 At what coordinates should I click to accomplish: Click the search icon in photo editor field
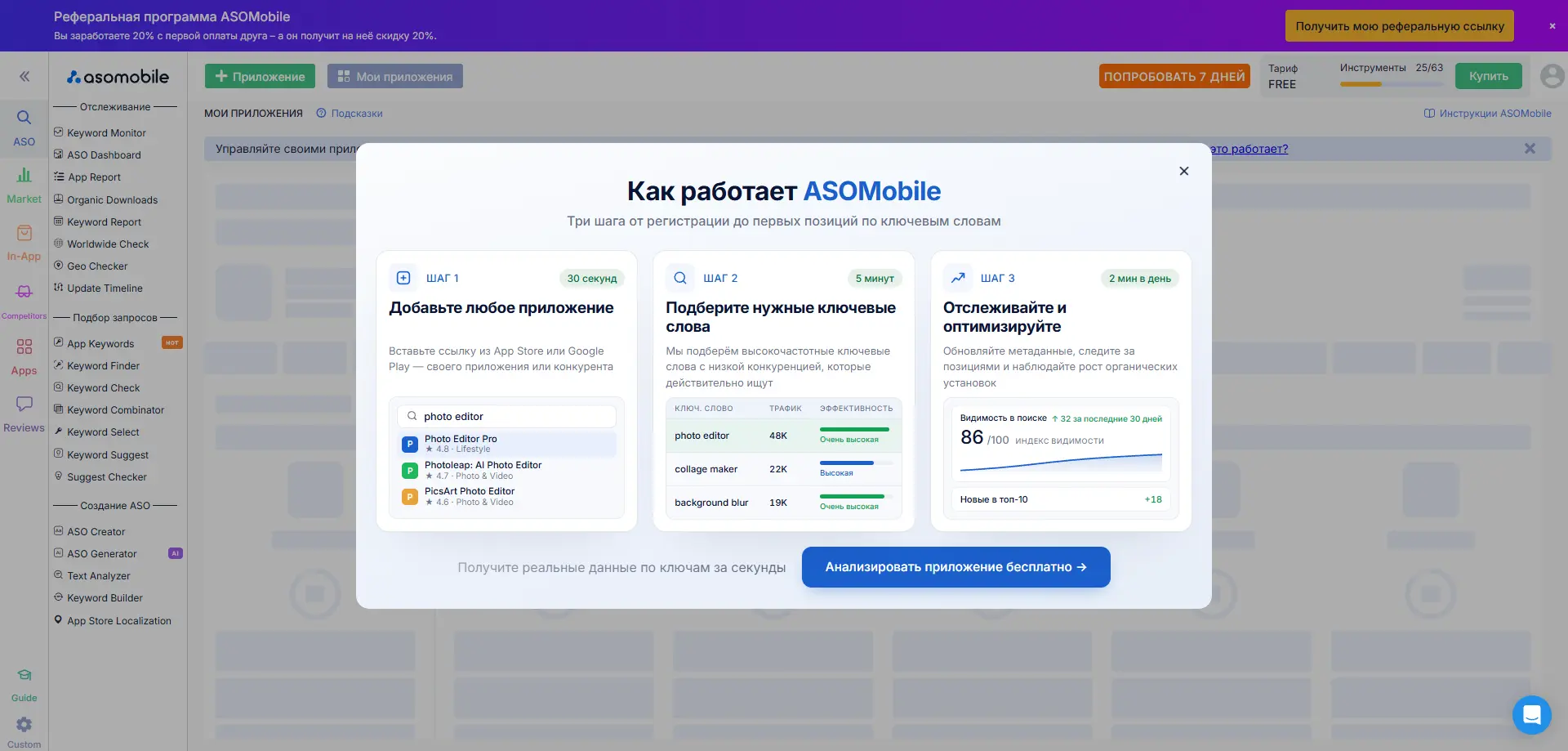412,416
